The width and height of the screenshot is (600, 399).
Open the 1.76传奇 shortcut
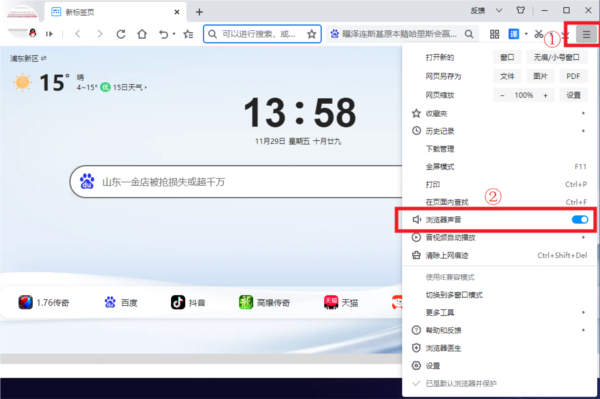pos(44,303)
